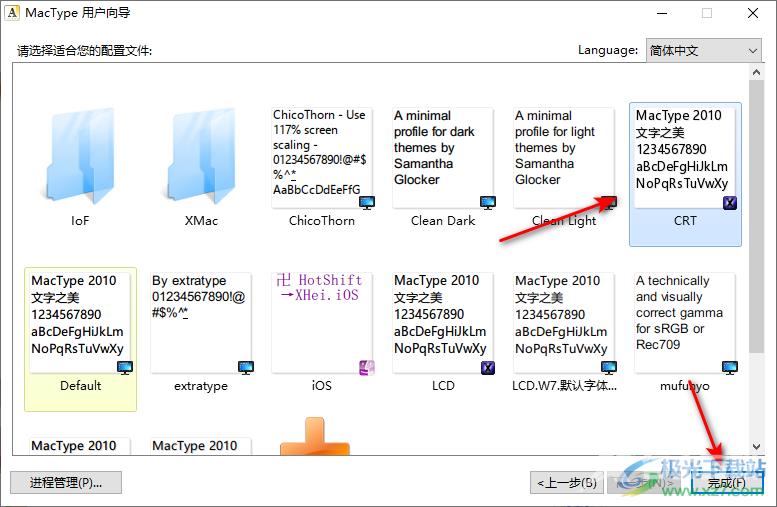The width and height of the screenshot is (777, 507).
Task: Click the MacType app icon in title bar
Action: point(12,12)
